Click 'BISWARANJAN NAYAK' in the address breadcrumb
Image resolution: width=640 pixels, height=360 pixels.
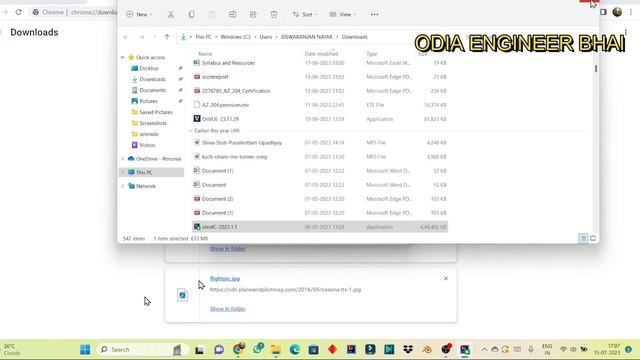(x=307, y=37)
